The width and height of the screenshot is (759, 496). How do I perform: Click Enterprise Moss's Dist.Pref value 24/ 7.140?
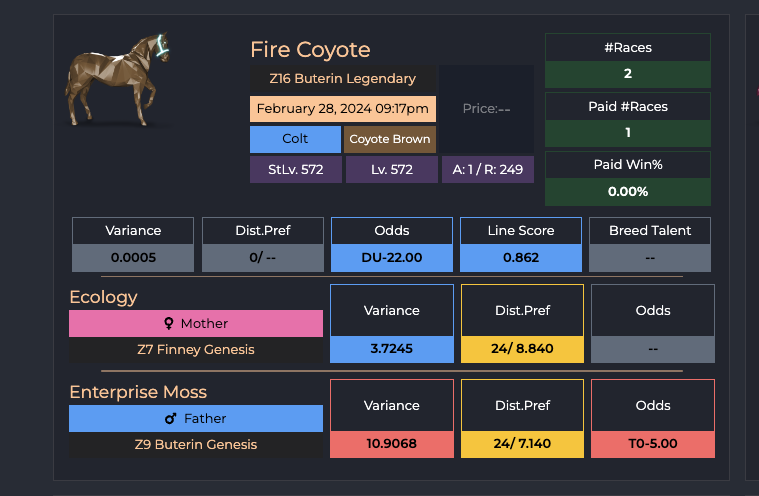click(x=522, y=444)
